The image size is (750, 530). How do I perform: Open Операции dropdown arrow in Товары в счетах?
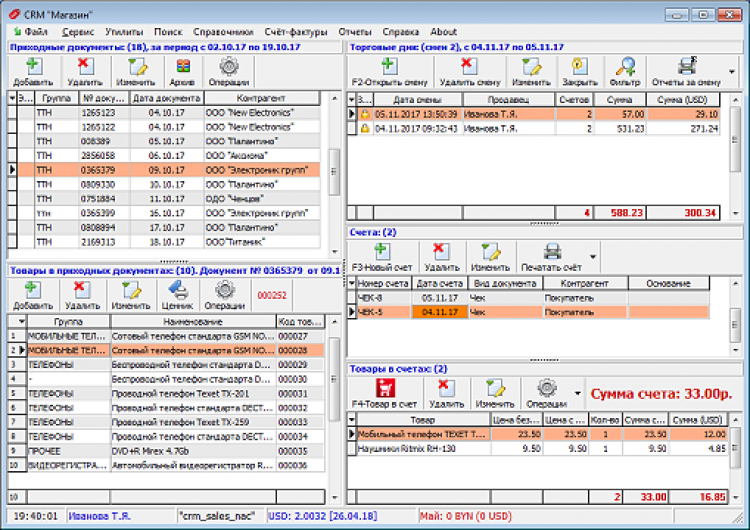[x=577, y=393]
